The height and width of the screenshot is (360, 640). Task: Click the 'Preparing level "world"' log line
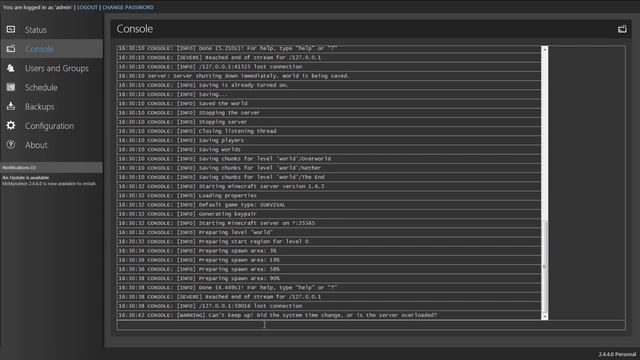click(x=329, y=232)
